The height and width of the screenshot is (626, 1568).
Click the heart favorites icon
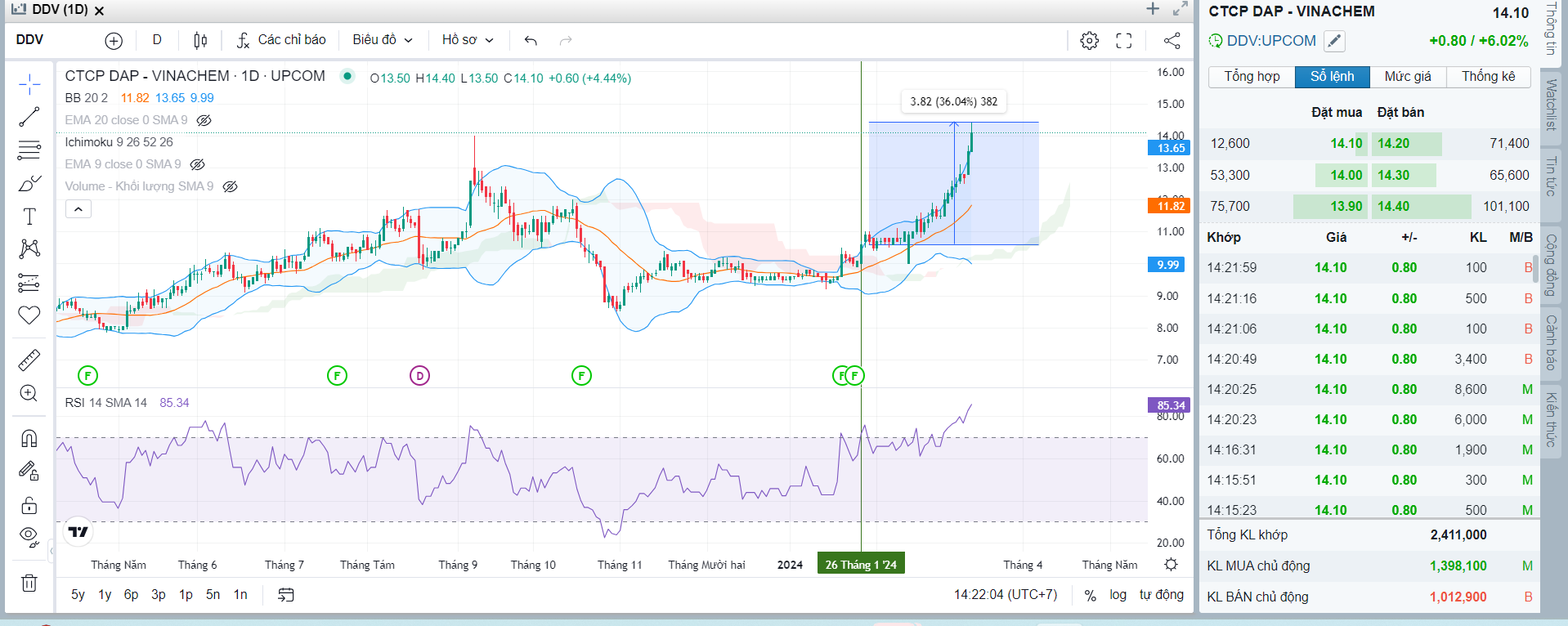[29, 315]
